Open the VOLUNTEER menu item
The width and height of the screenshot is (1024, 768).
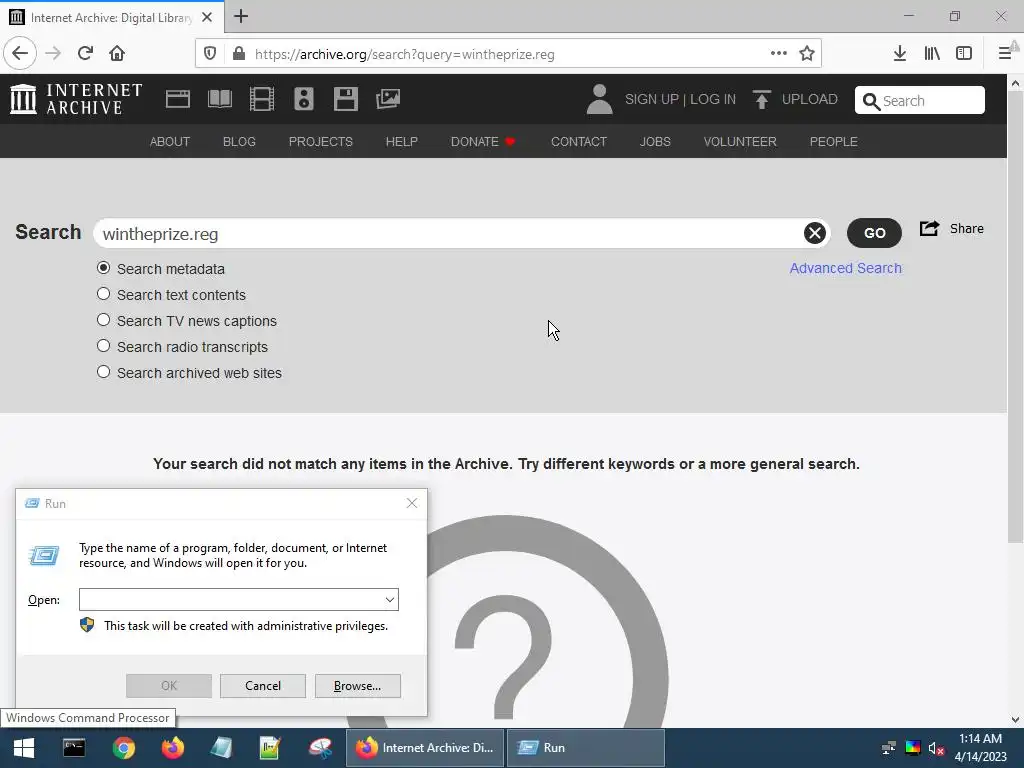(x=740, y=142)
